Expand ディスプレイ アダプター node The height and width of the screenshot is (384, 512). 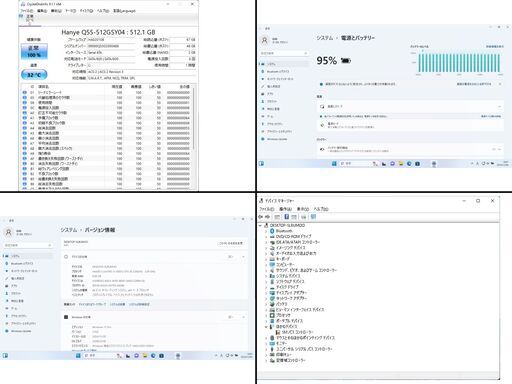[x=266, y=293]
